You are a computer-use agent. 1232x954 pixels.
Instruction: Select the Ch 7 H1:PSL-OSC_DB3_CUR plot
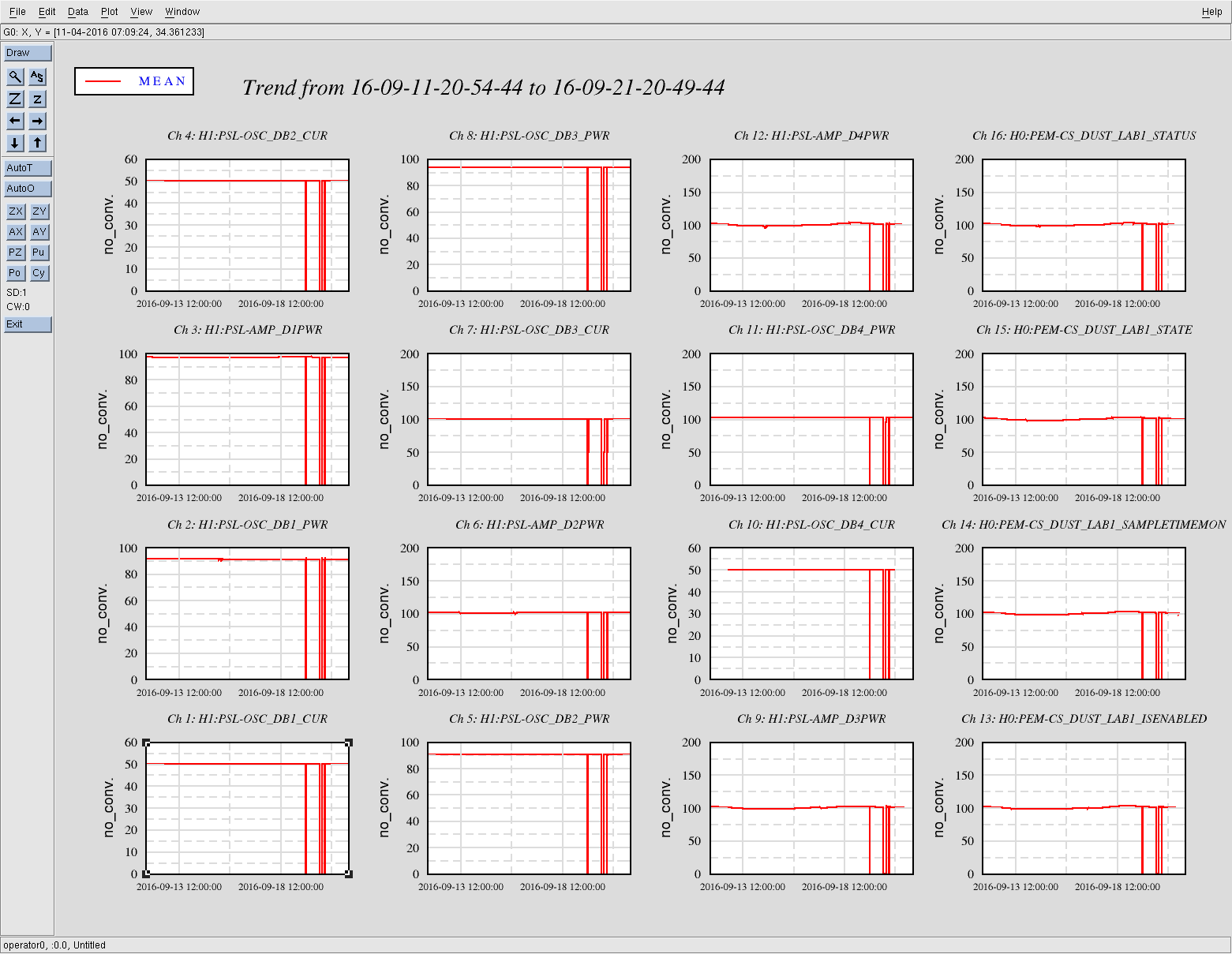point(529,419)
